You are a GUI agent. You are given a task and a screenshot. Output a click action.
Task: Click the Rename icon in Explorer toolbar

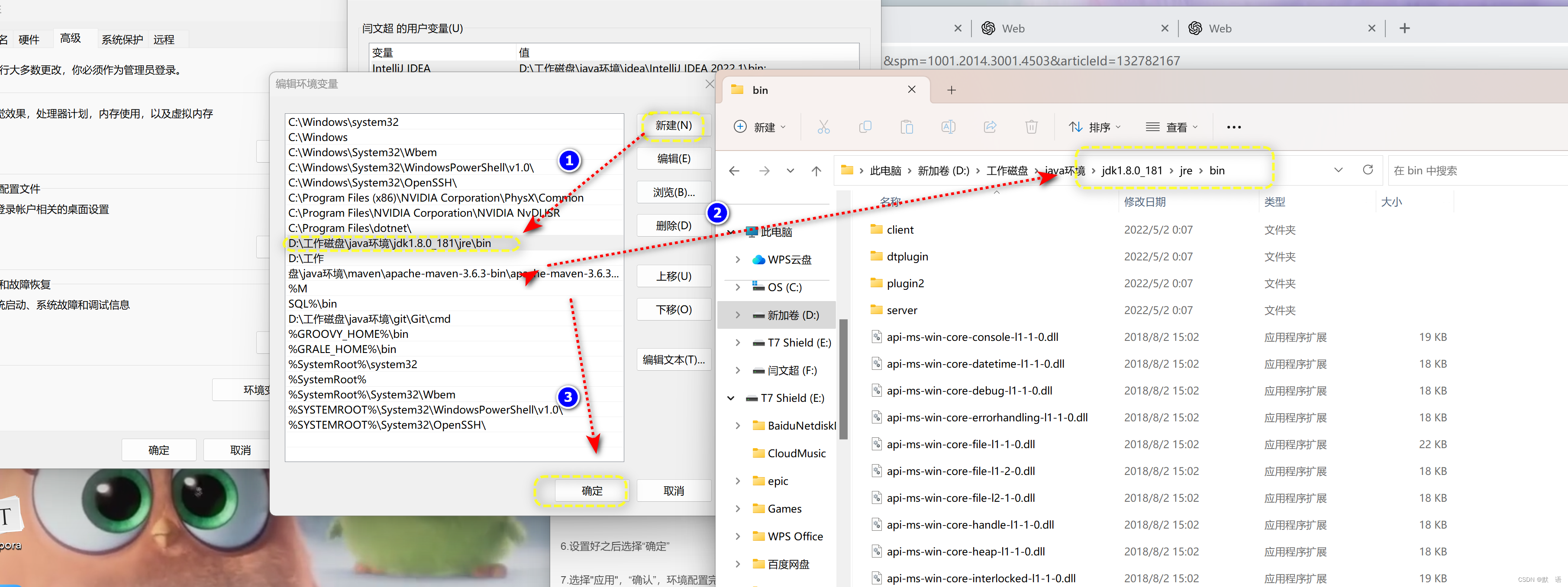click(948, 126)
